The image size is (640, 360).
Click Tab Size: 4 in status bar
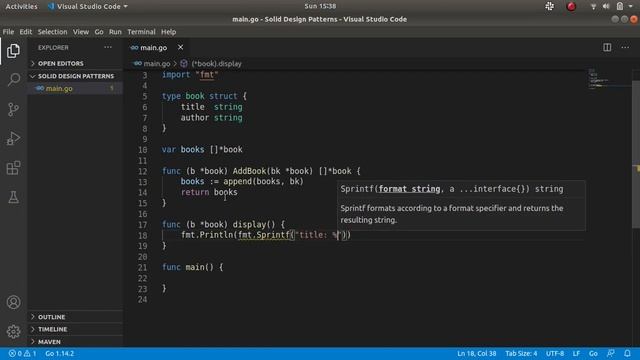(x=521, y=353)
